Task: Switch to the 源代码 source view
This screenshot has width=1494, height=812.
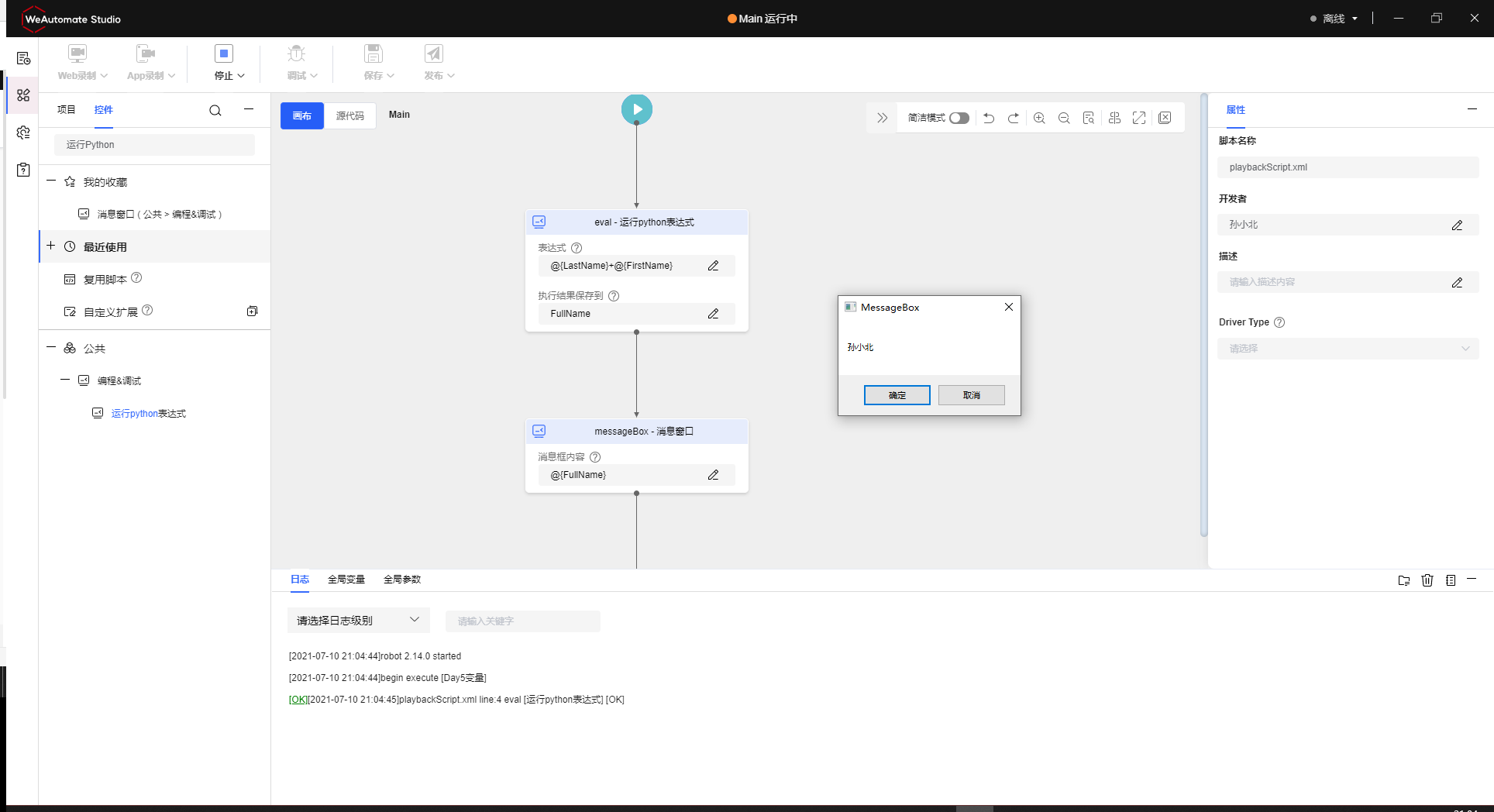Action: pyautogui.click(x=350, y=116)
